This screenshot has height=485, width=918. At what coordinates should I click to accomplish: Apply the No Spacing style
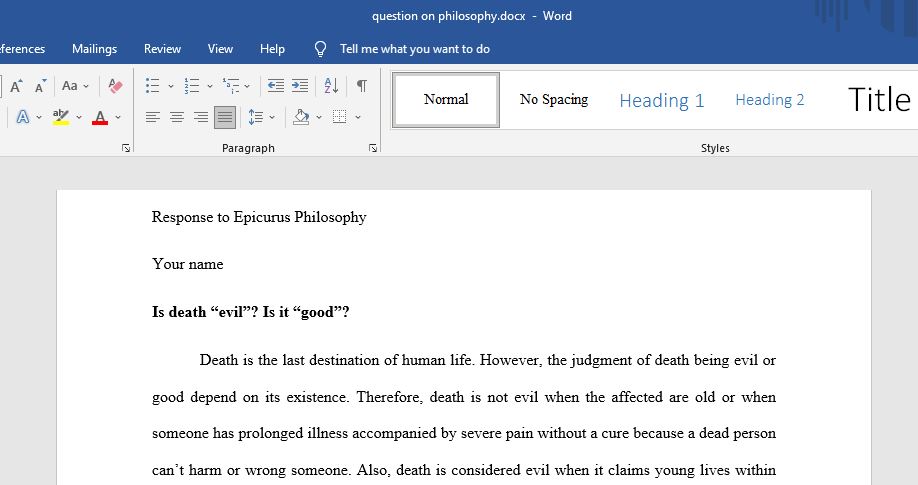554,100
